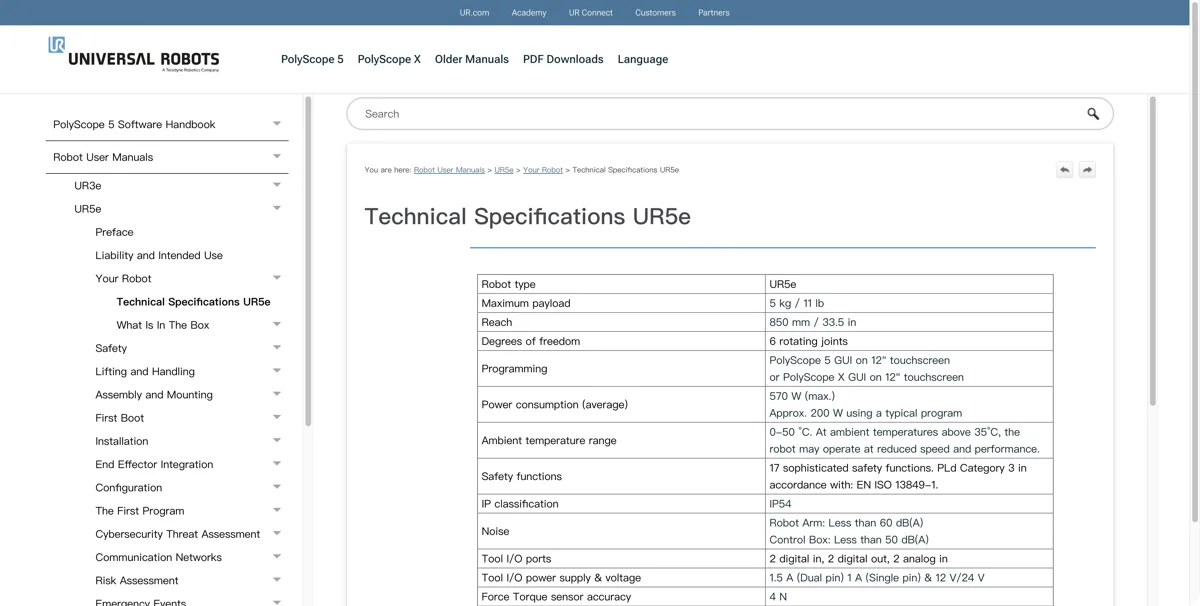This screenshot has width=1200, height=606.
Task: Open First Boot item
Action: 120,418
